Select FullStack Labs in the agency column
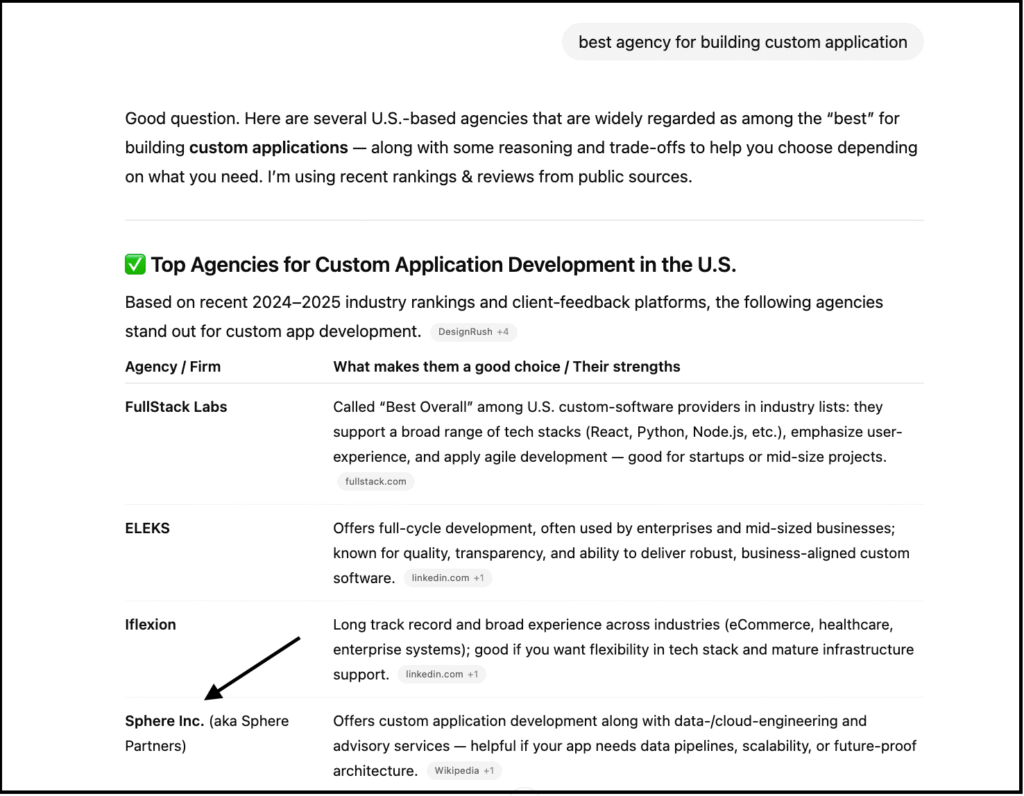1024x796 pixels. (x=175, y=407)
